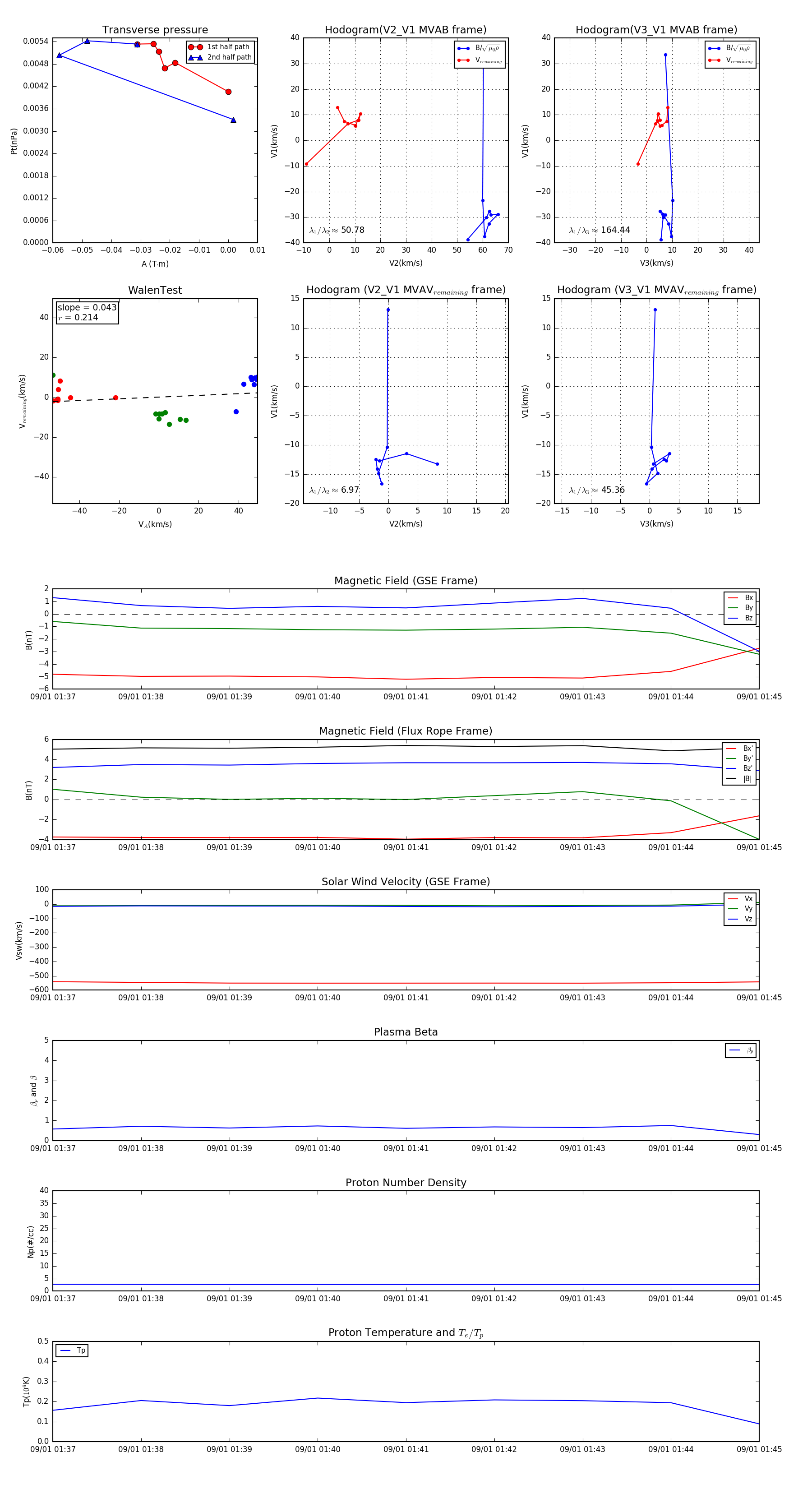Image resolution: width=812 pixels, height=1489 pixels.
Task: Select the 'Bz' legend entry in GSE field plot
Action: click(740, 618)
